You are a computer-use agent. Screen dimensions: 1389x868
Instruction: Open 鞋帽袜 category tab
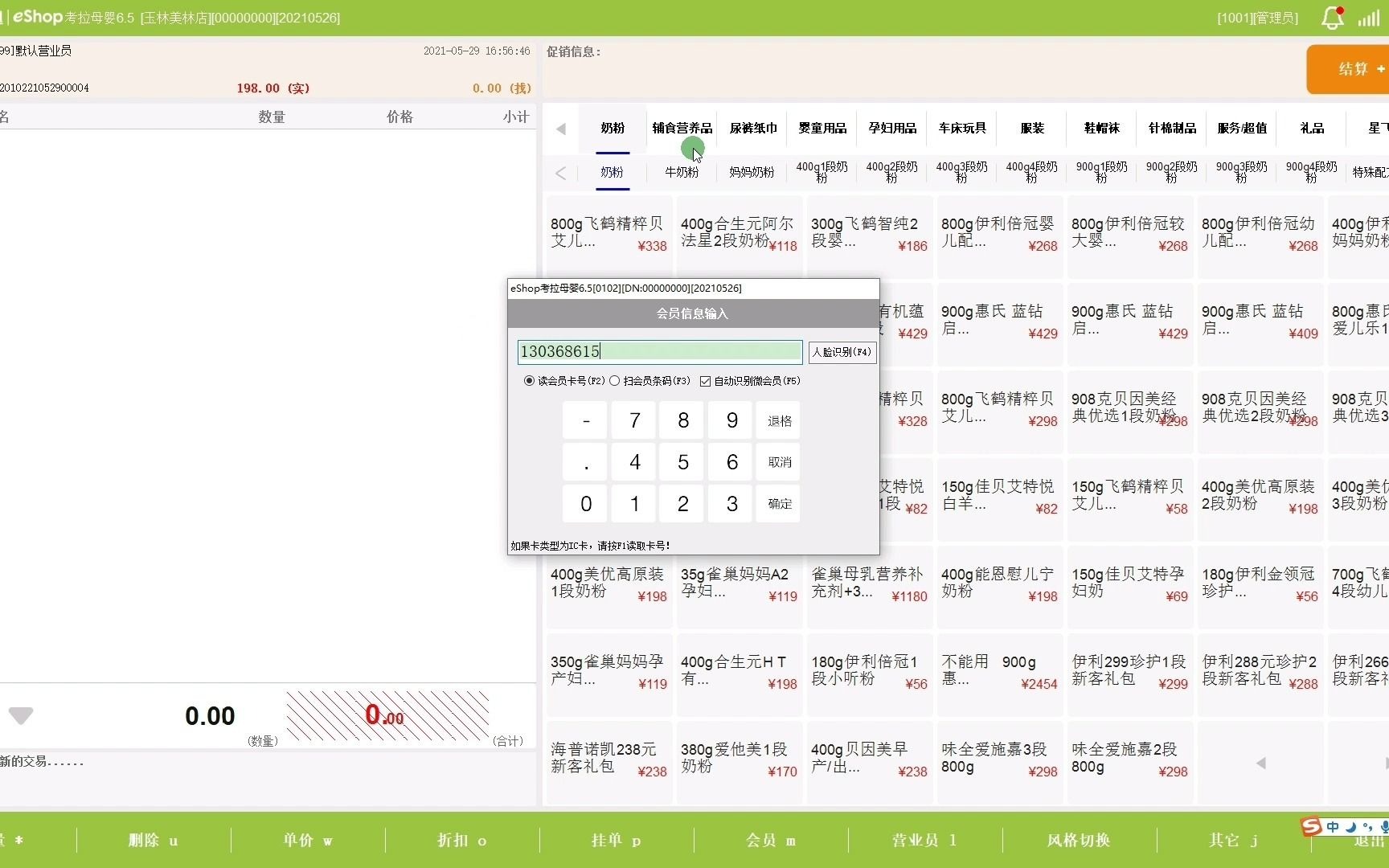point(1102,128)
